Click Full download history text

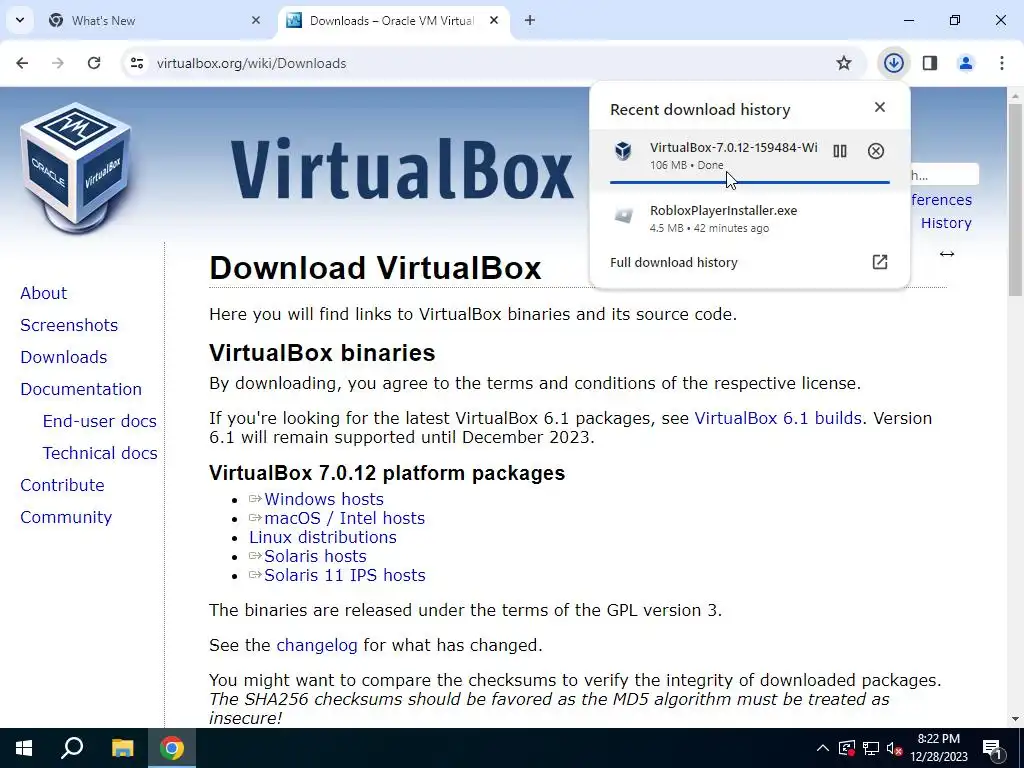673,263
